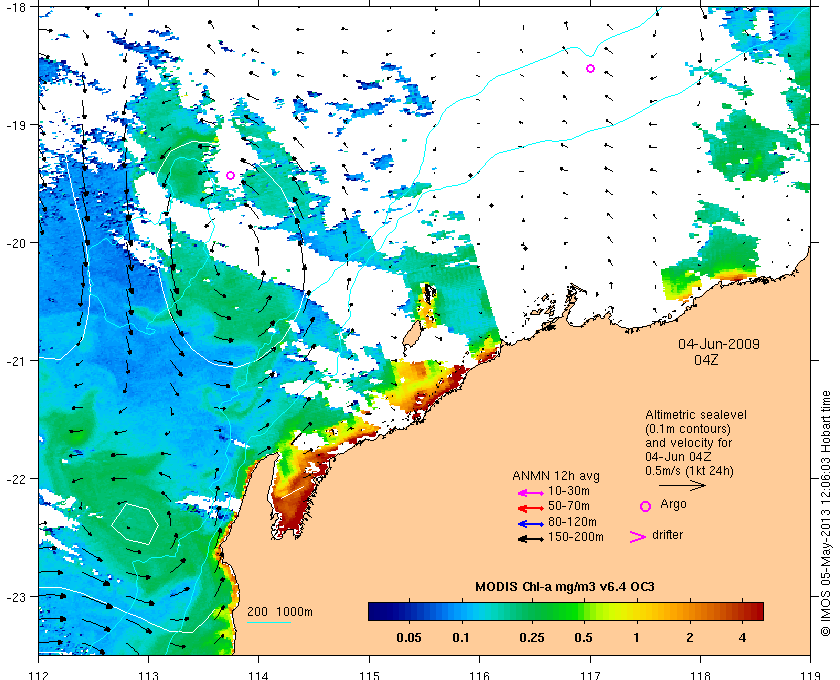Screen dimensions: 840x680
Task: Click the IMOS copyright timestamp text
Action: point(826,513)
